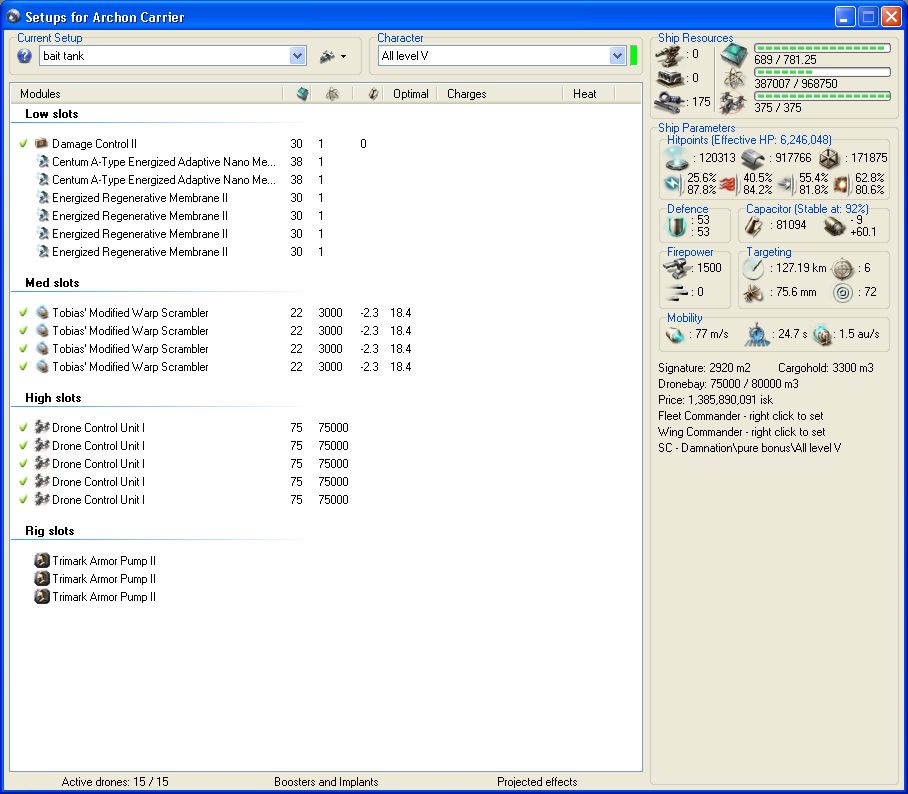Click the first Trimark Armor Pump II icon
The height and width of the screenshot is (794, 908).
coord(42,560)
